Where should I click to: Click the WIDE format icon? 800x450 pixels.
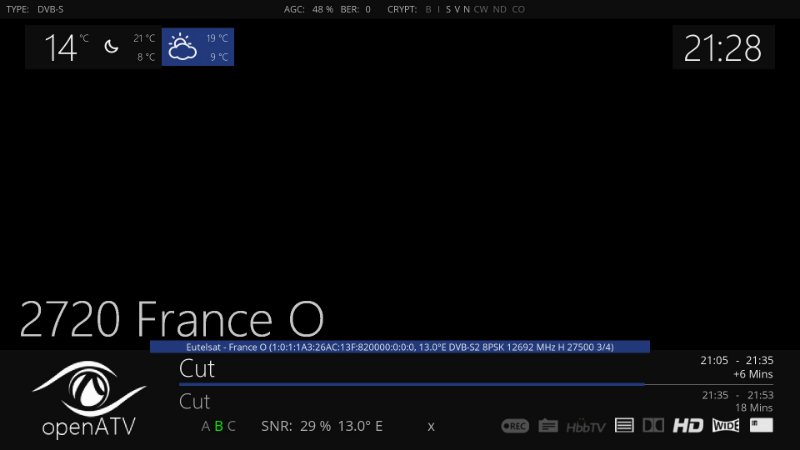(x=726, y=426)
